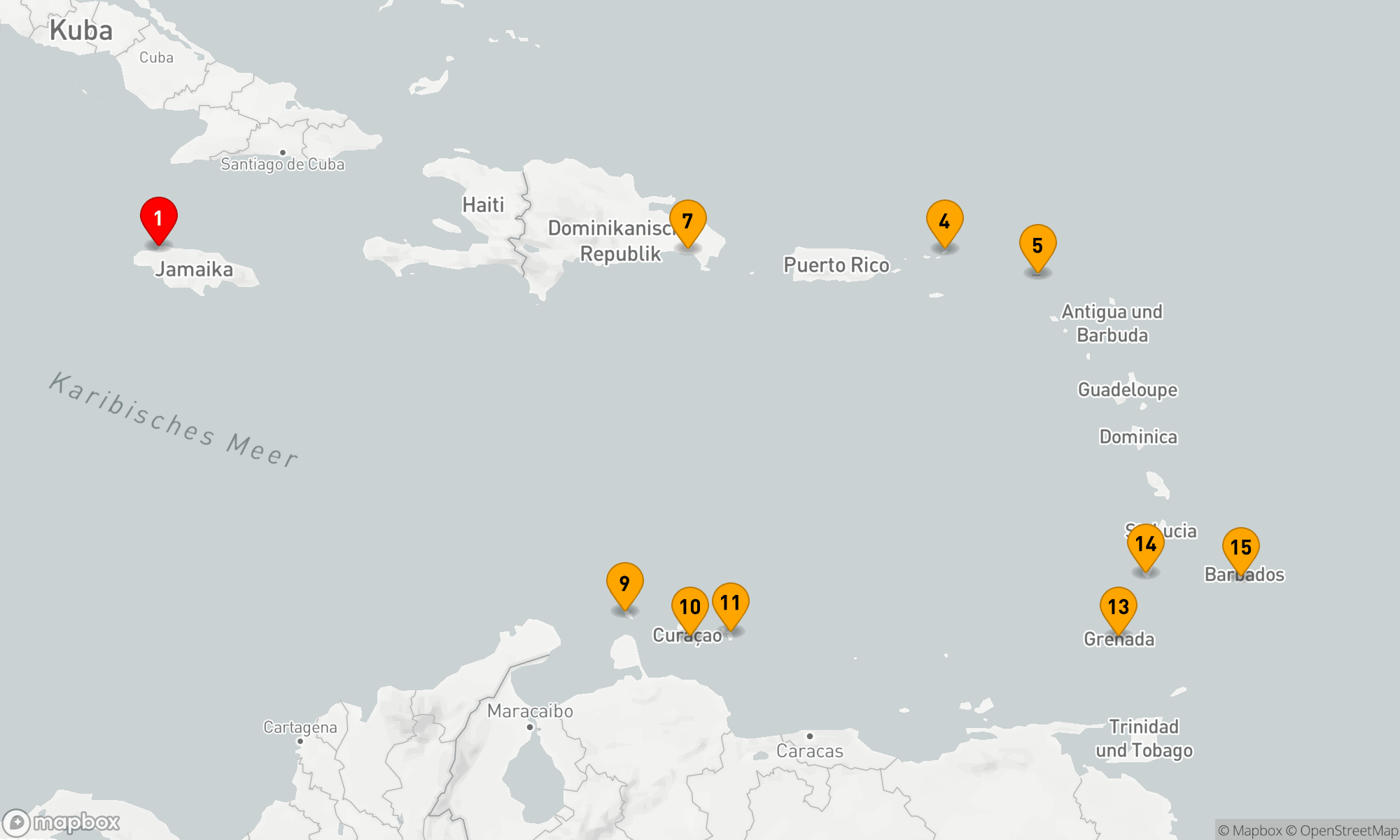
Task: Click the Puerto Rico map label
Action: click(836, 265)
